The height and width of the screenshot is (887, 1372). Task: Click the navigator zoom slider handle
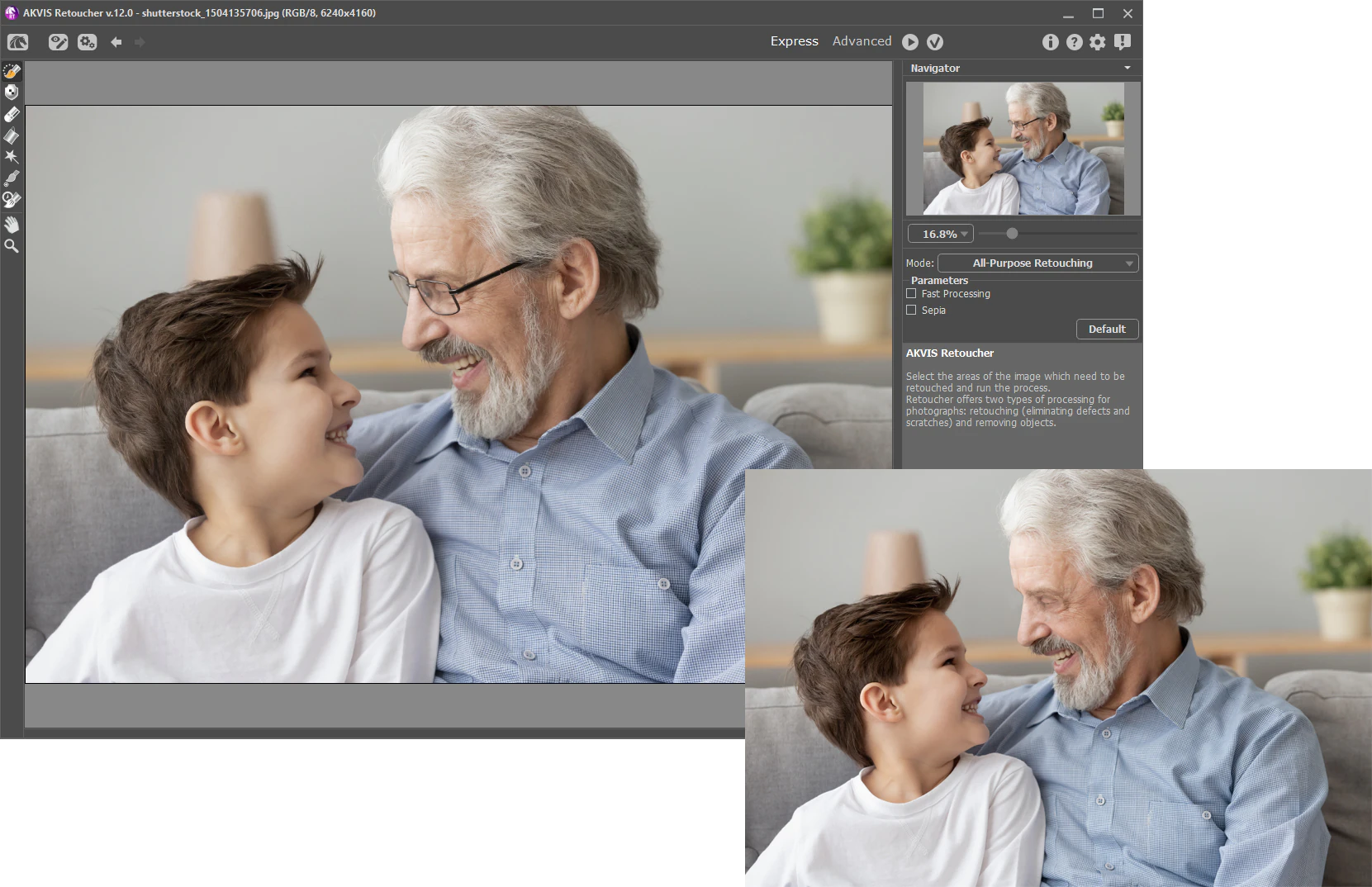tap(1012, 234)
